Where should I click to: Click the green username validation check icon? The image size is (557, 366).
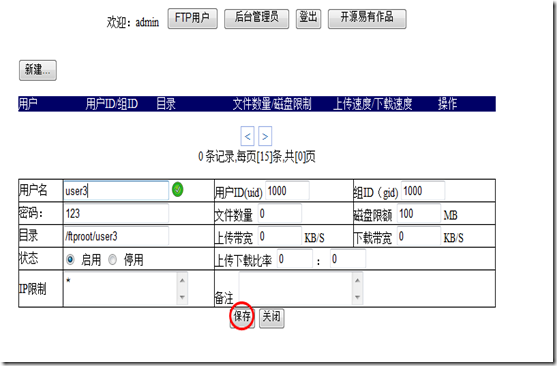pos(178,189)
